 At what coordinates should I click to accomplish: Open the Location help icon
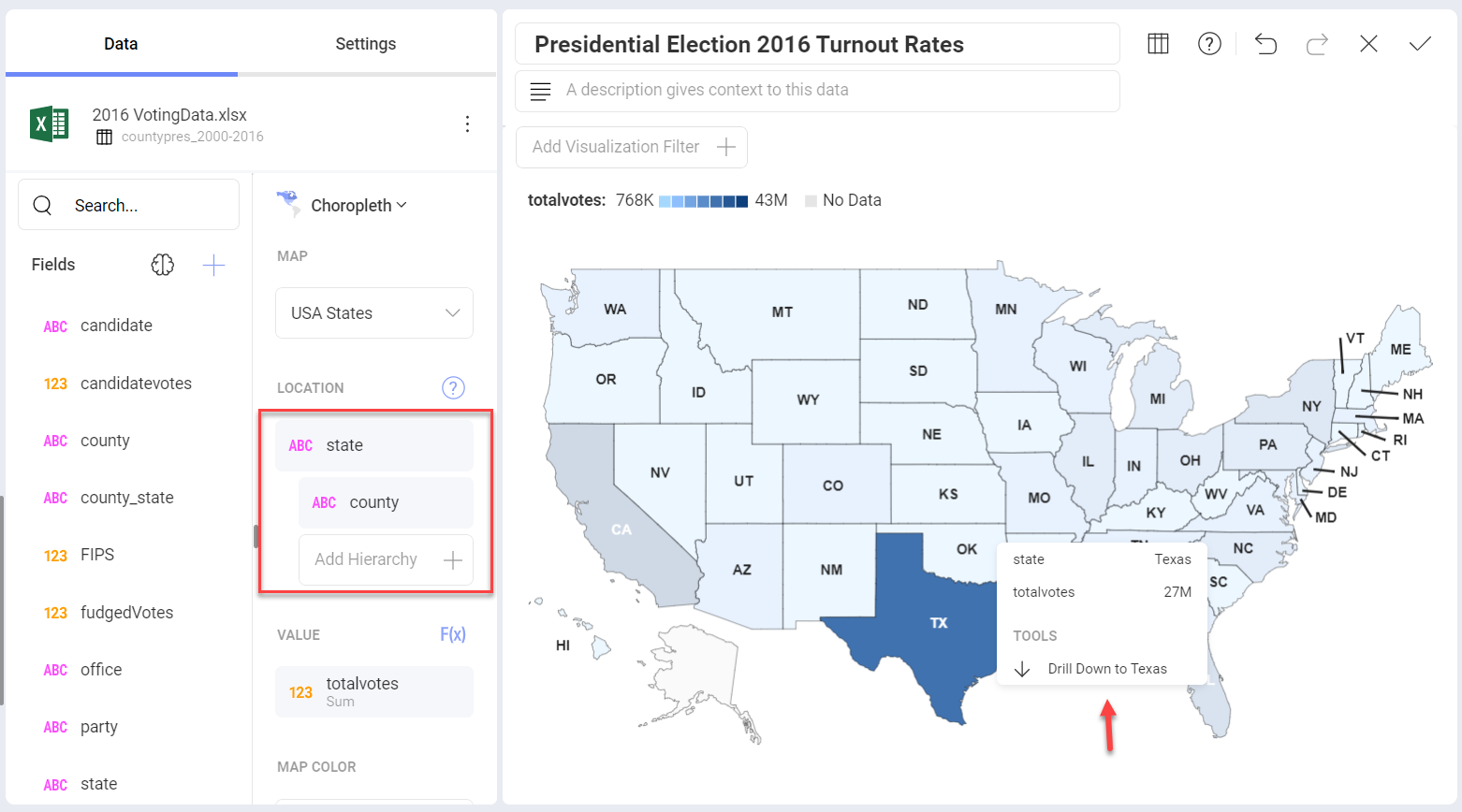click(453, 387)
